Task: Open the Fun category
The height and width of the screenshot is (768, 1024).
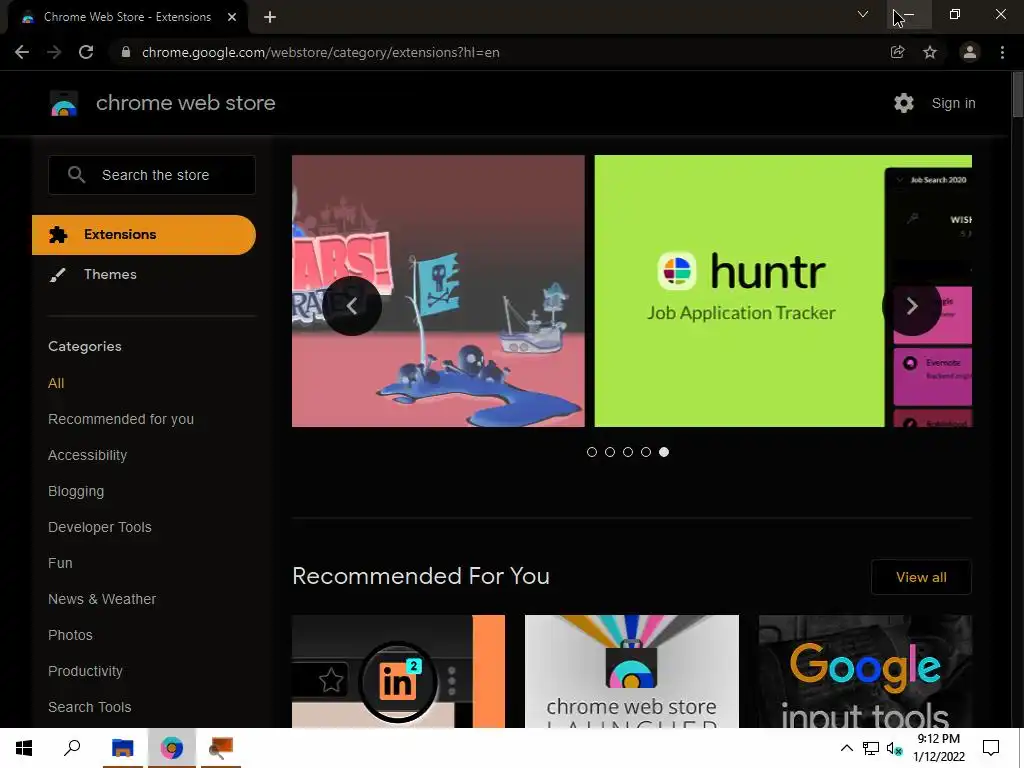Action: coord(60,563)
